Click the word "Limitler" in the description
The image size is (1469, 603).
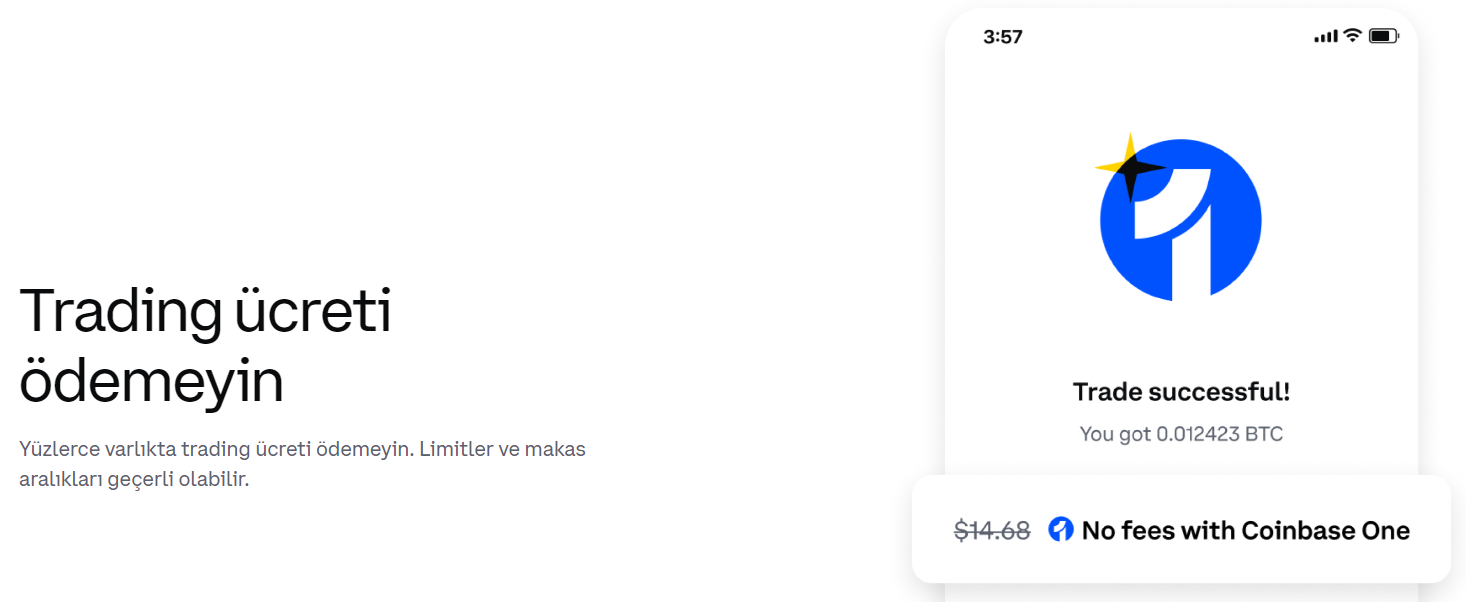pyautogui.click(x=455, y=449)
